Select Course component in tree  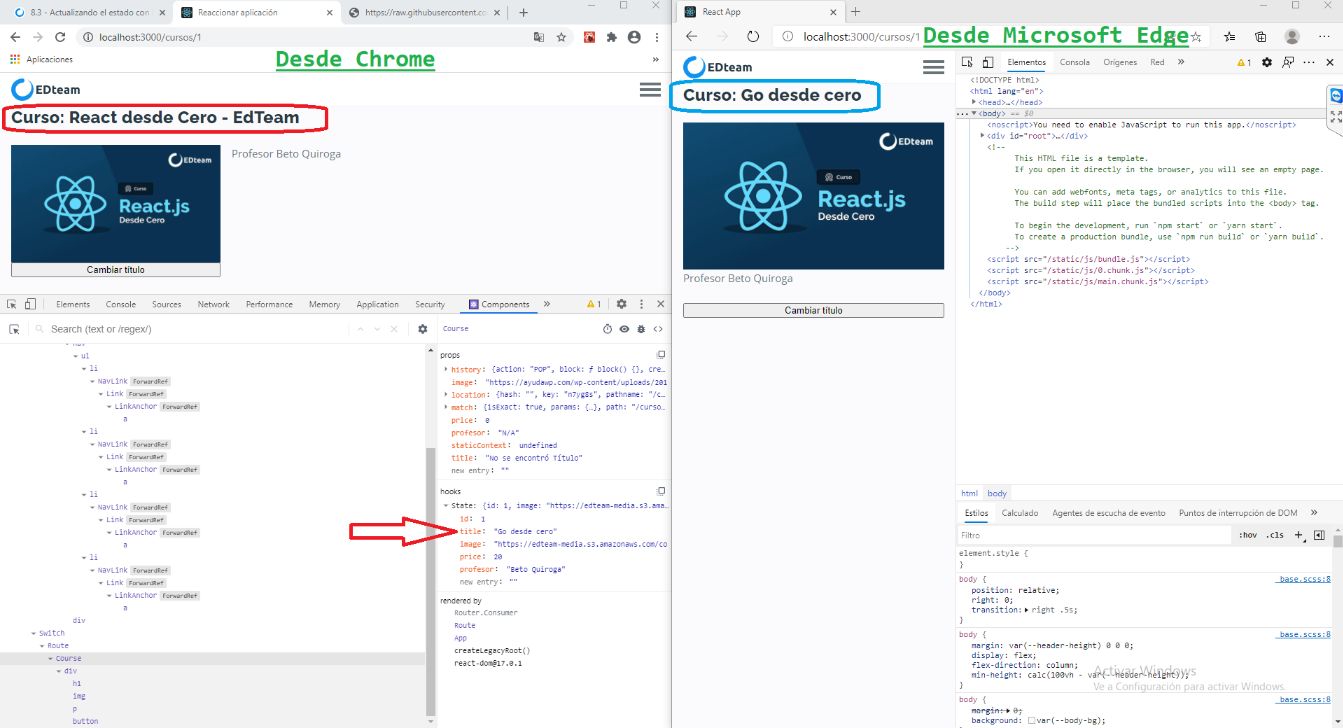click(x=69, y=659)
